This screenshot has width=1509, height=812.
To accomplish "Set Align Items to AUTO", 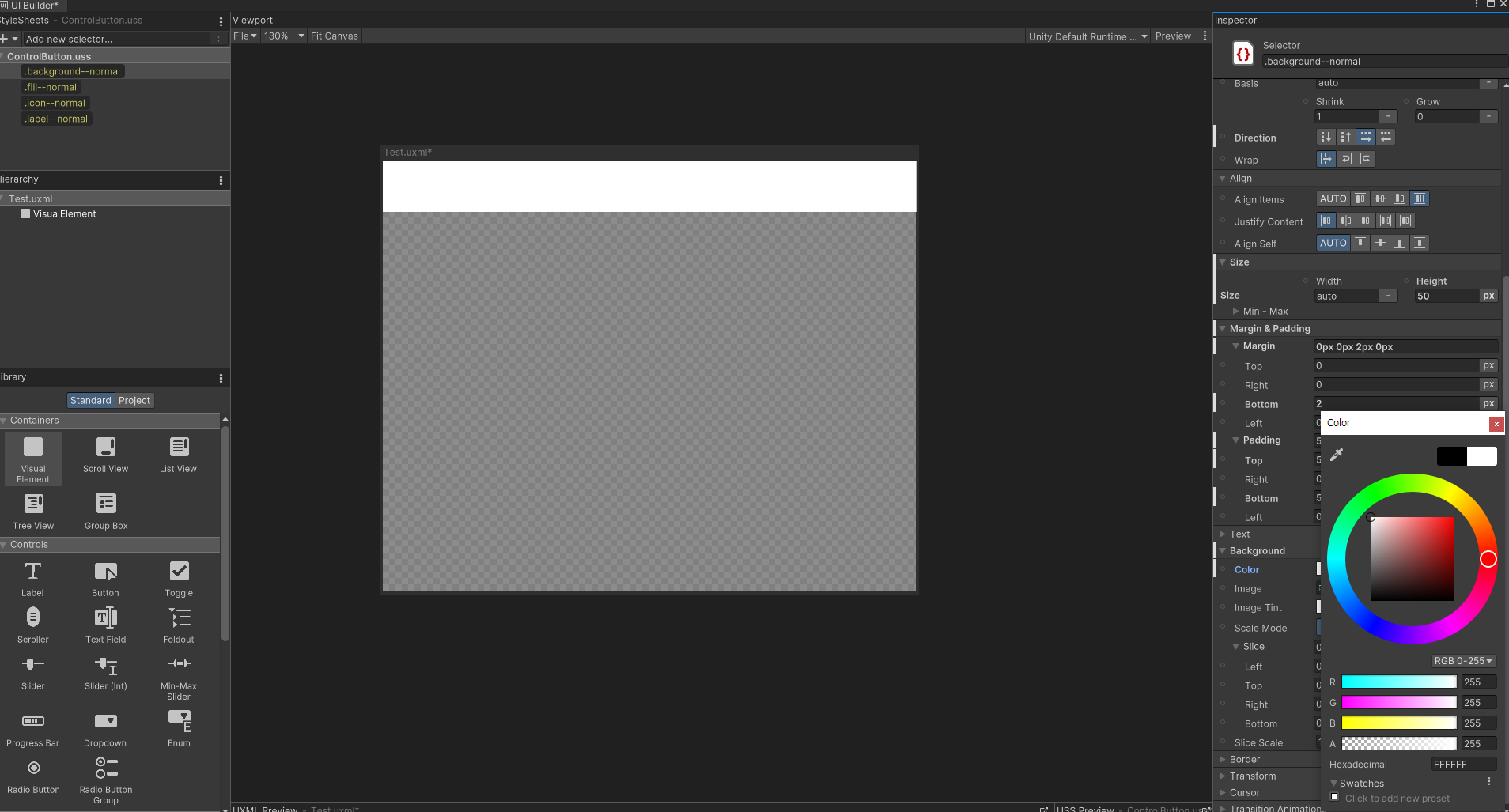I will coord(1333,199).
